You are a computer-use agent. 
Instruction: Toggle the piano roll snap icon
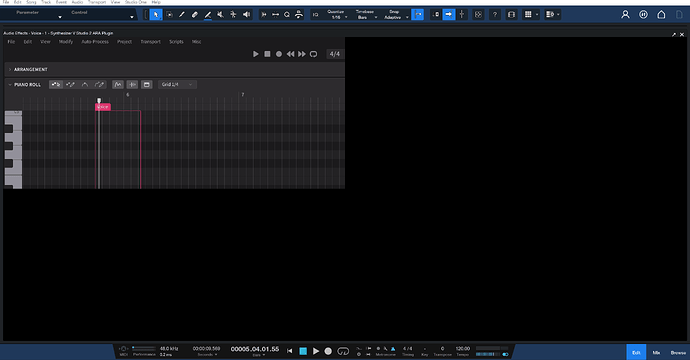132,84
